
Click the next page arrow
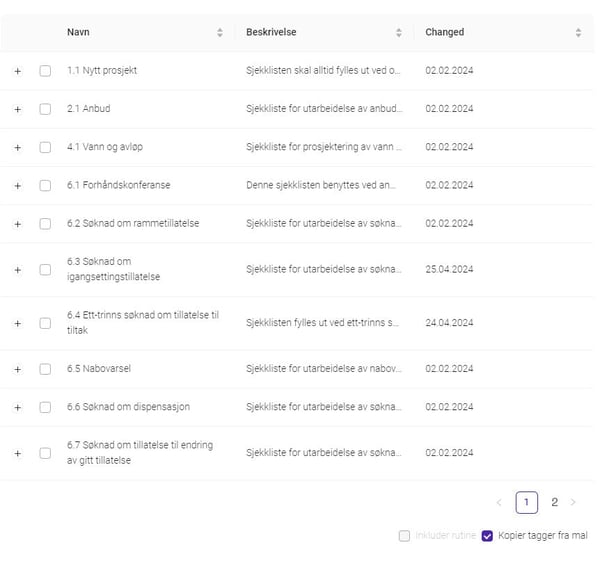coord(574,502)
